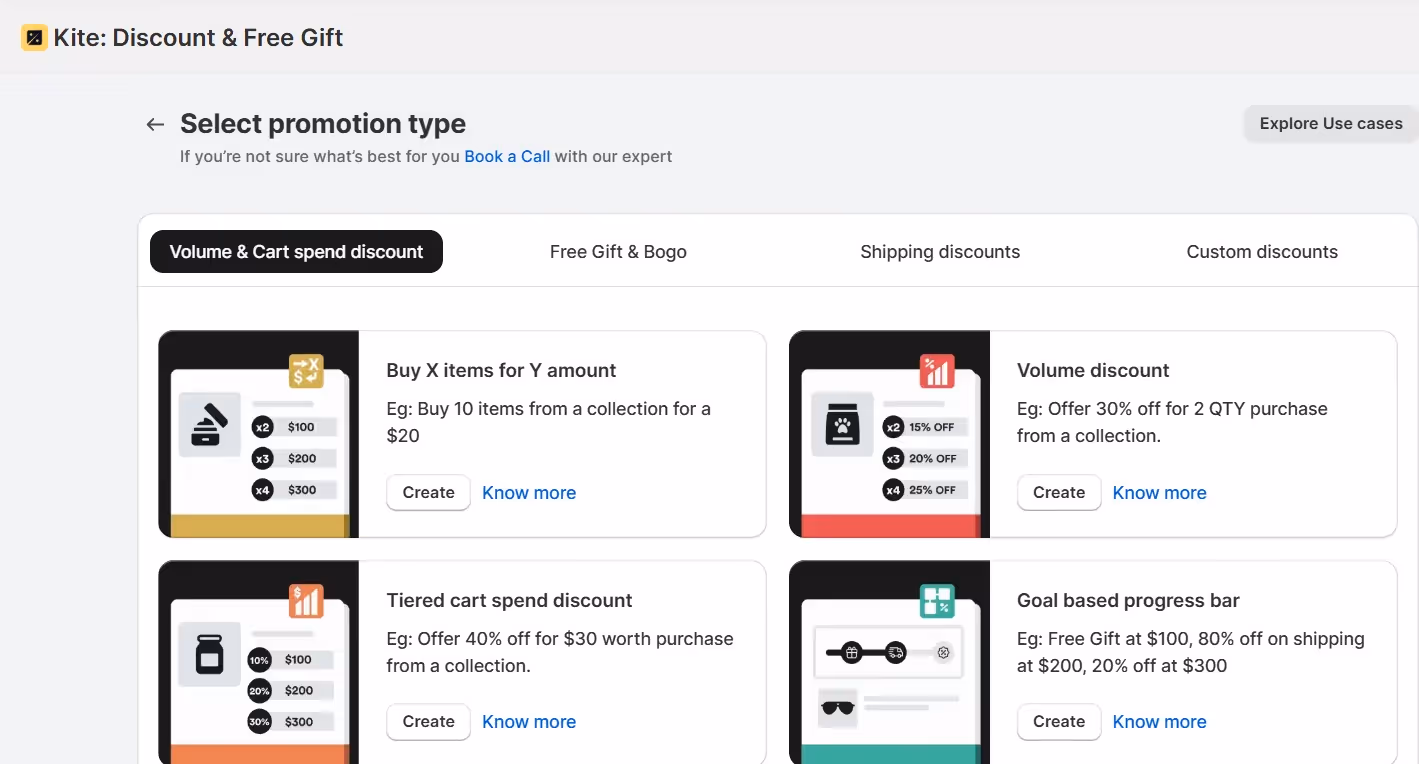Follow the Book a Call link

pyautogui.click(x=507, y=156)
